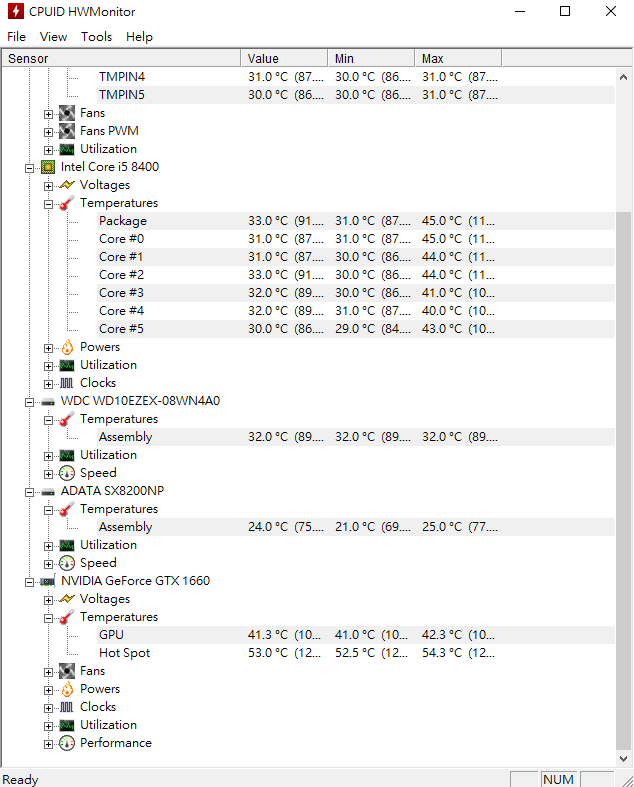The image size is (634, 787).
Task: Select Assembly row under ADATA SX8200NP
Action: click(356, 527)
